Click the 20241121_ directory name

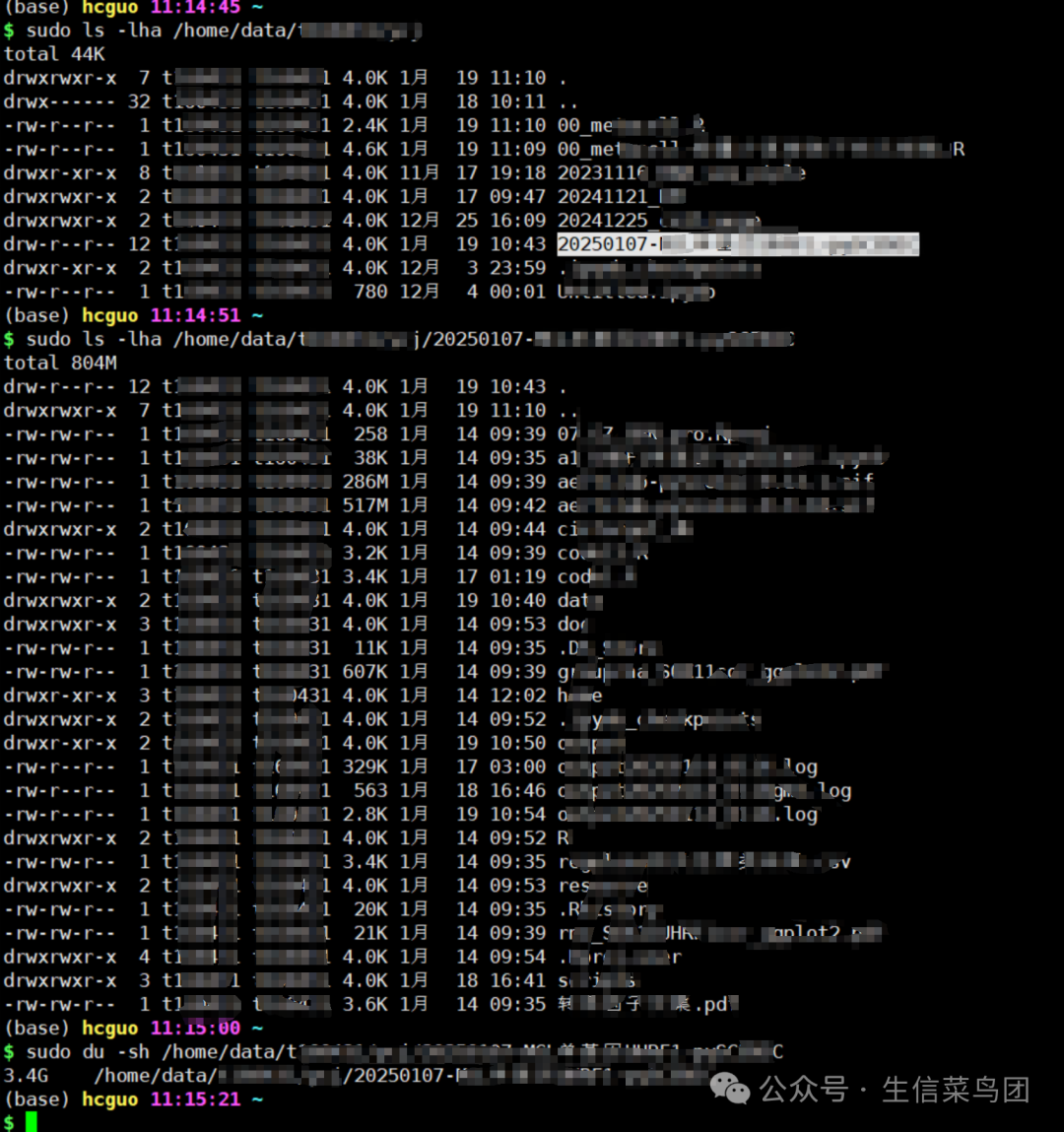coord(621,197)
